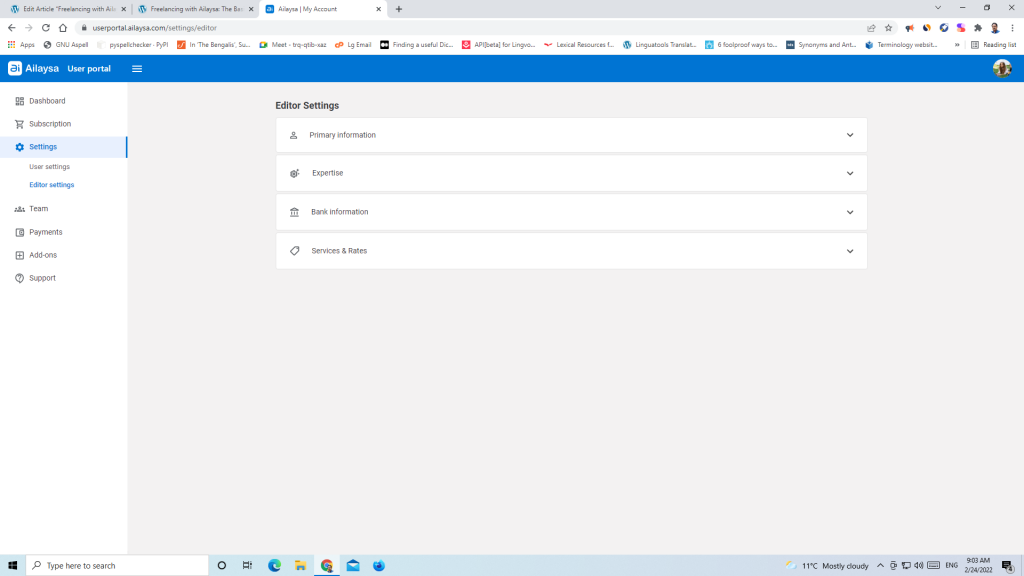This screenshot has height=576, width=1024.
Task: Toggle the hamburger menu icon
Action: [x=137, y=69]
